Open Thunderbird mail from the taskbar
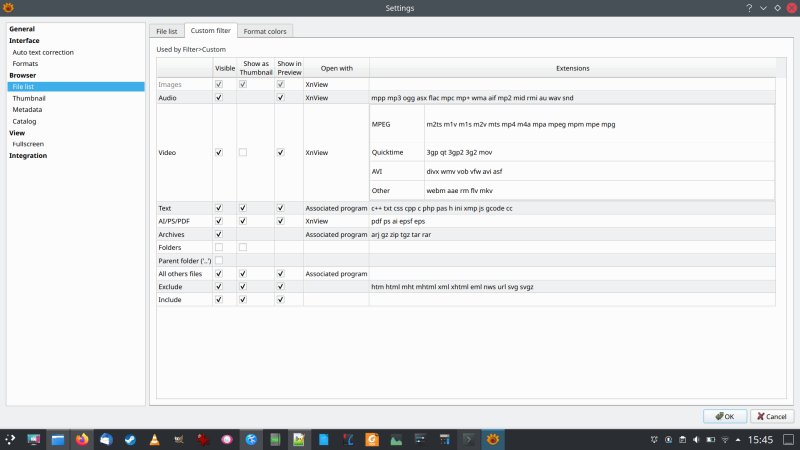Image resolution: width=800 pixels, height=450 pixels. 106,439
